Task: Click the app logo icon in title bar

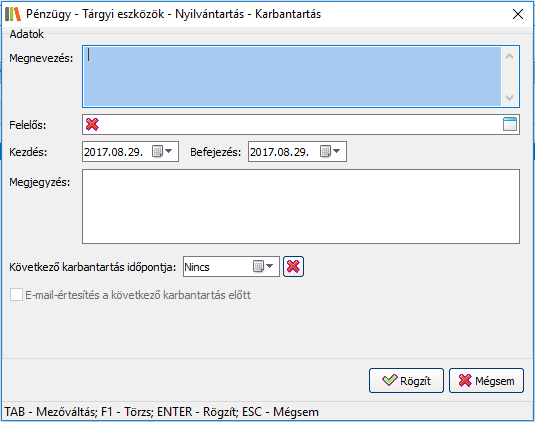Action: pyautogui.click(x=13, y=14)
